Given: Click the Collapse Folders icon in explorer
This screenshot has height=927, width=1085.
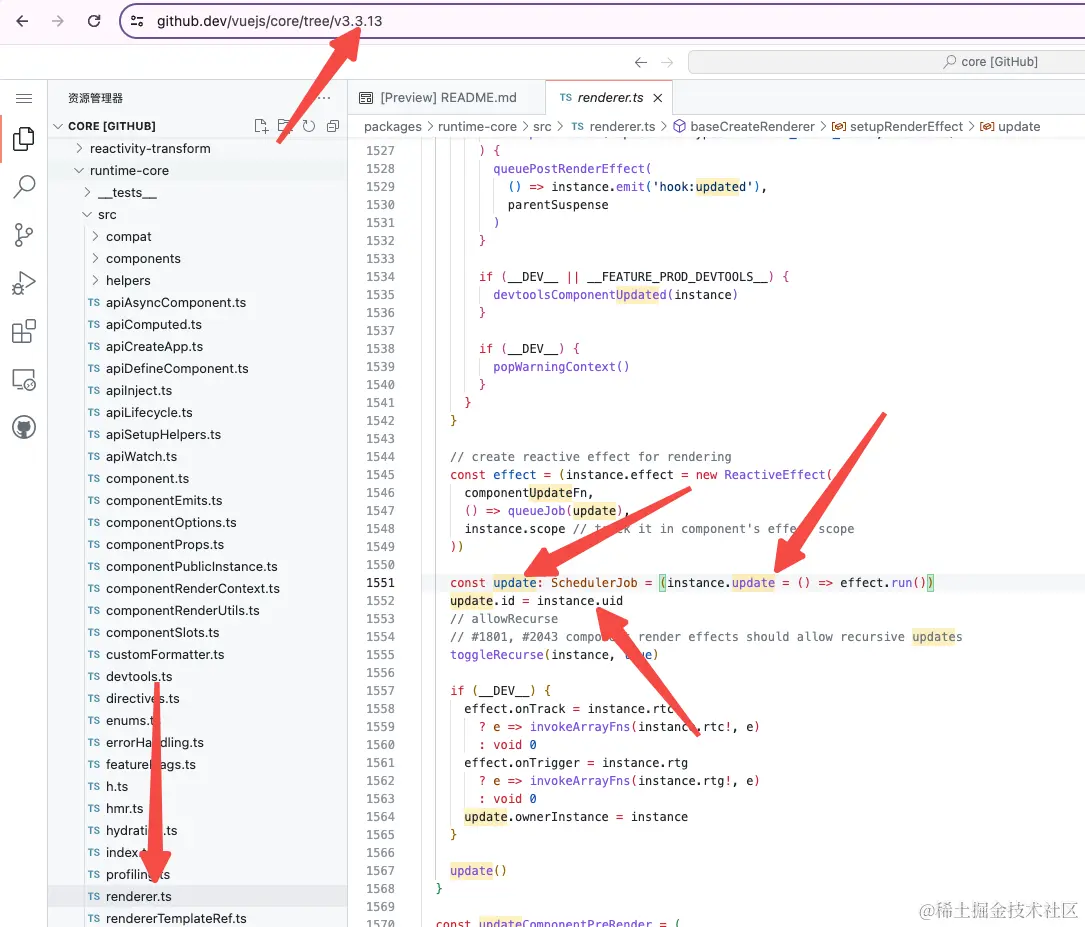Looking at the screenshot, I should 333,126.
